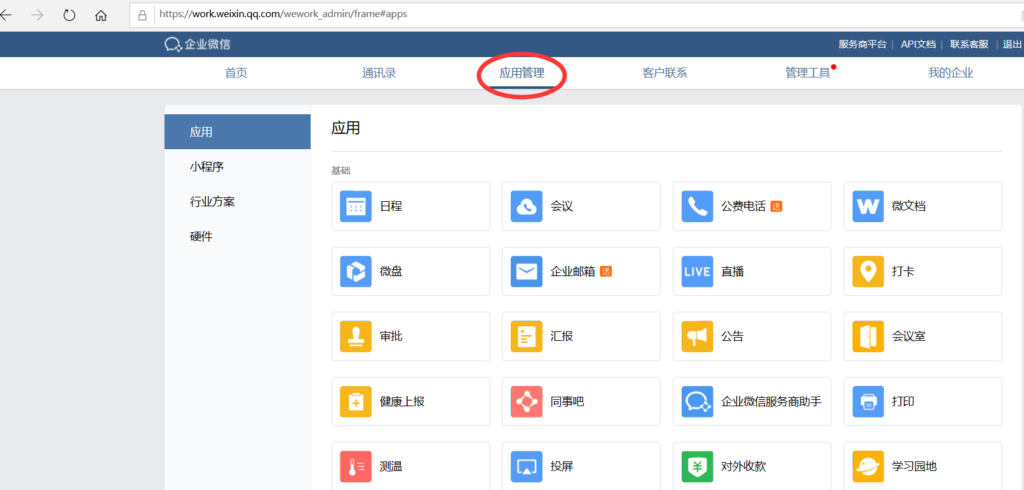
Task: Open the 对外收款 payment icon
Action: tap(697, 466)
